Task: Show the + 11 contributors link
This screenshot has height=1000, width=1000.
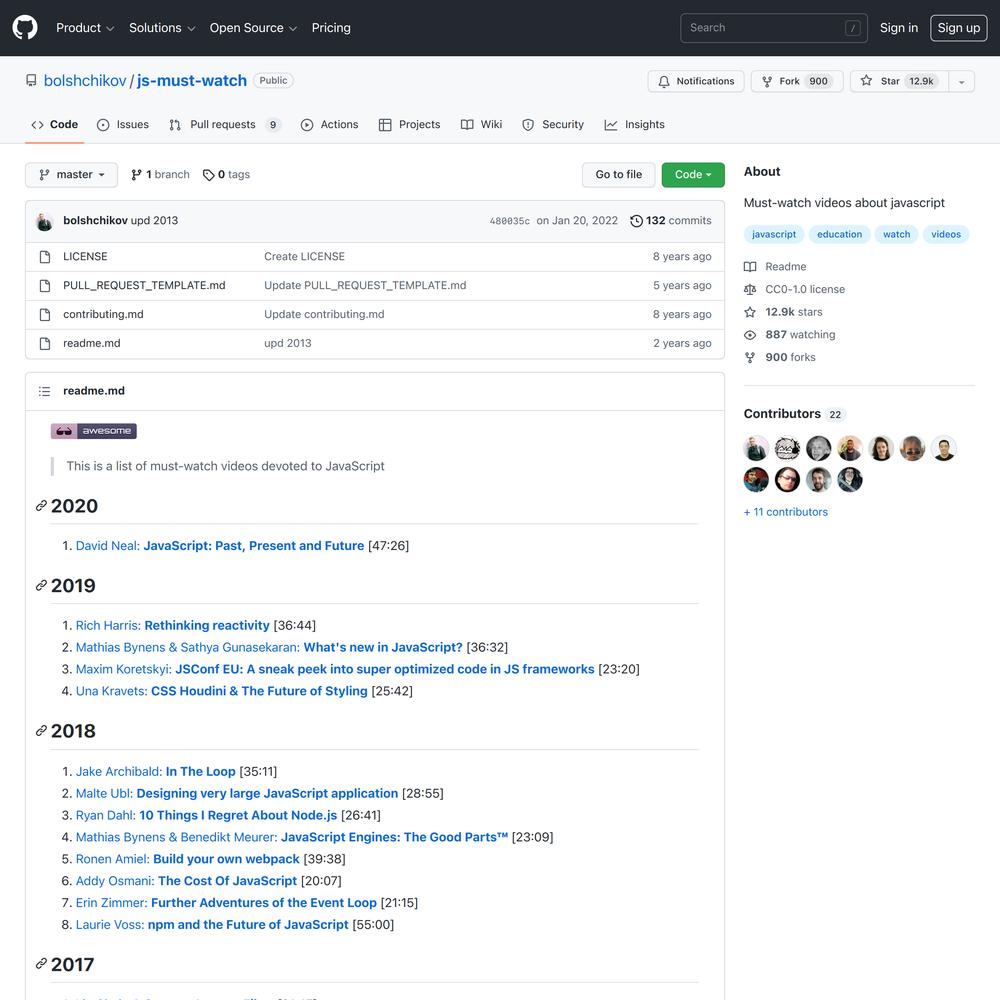Action: (786, 512)
